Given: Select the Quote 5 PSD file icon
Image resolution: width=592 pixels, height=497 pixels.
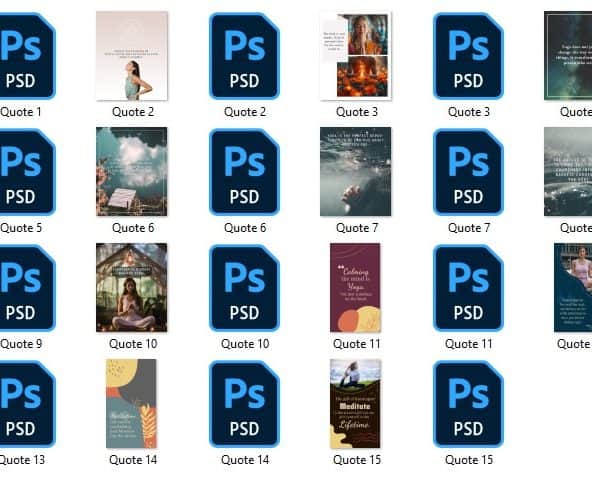Looking at the screenshot, I should coord(27,172).
